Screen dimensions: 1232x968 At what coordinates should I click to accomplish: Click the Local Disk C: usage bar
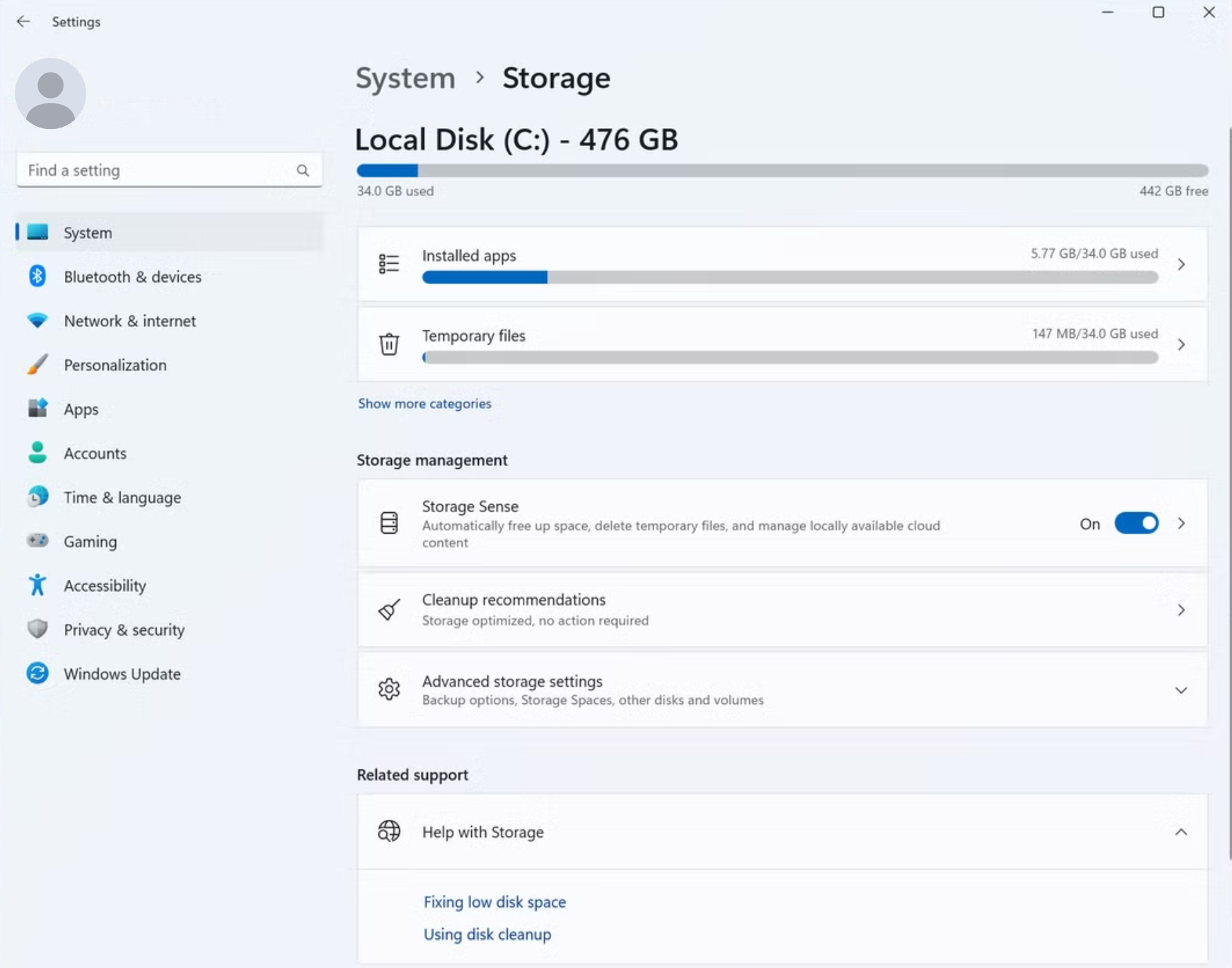[782, 170]
